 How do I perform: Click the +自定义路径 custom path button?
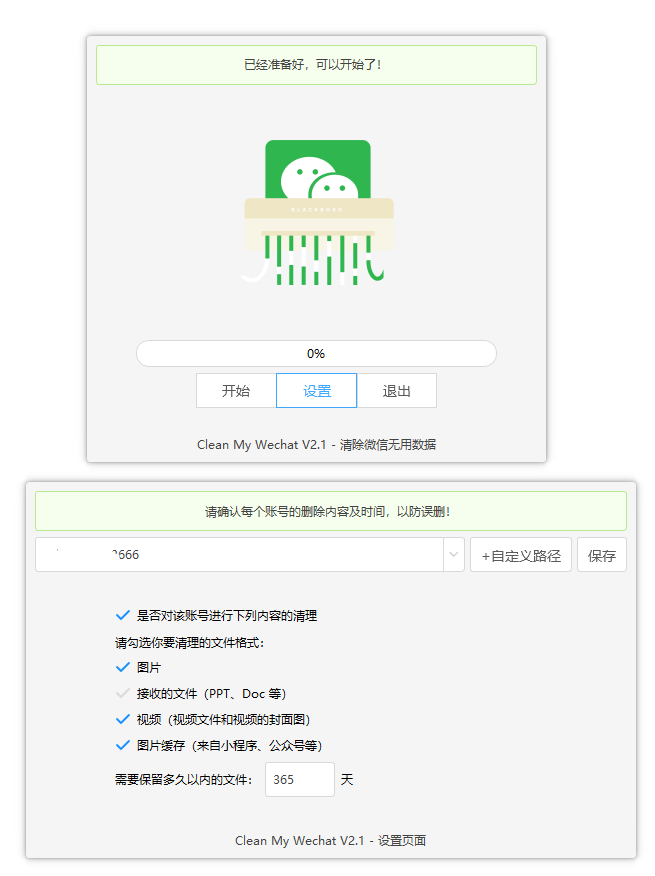pos(521,555)
